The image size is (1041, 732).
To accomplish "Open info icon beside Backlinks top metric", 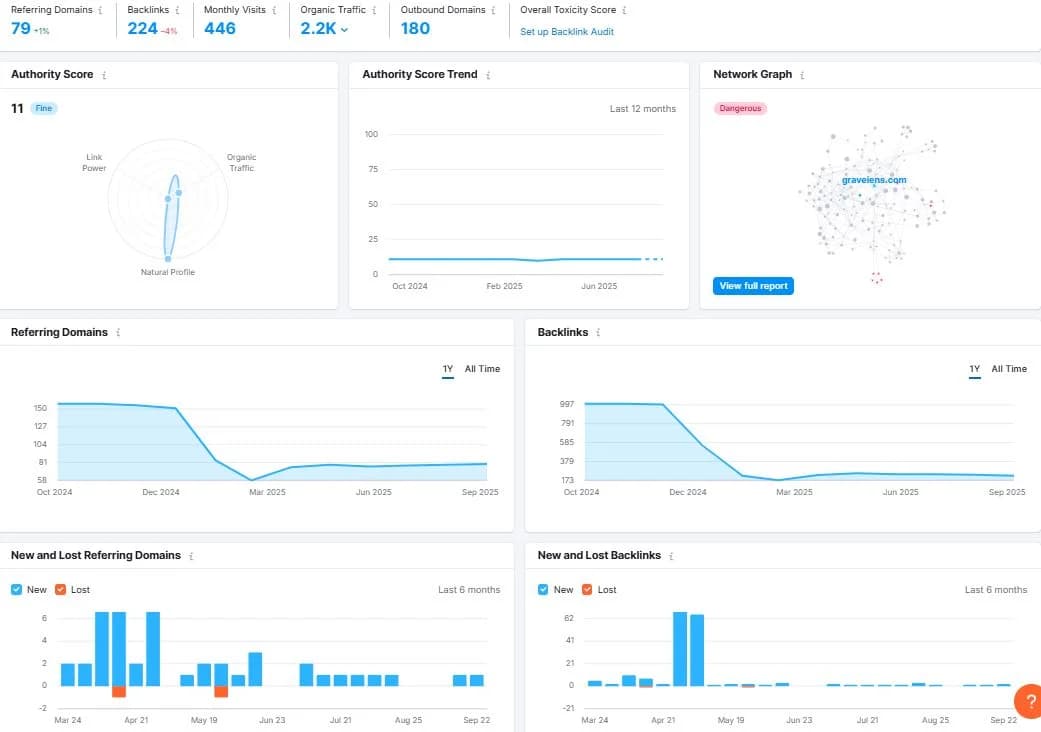I will coord(177,10).
